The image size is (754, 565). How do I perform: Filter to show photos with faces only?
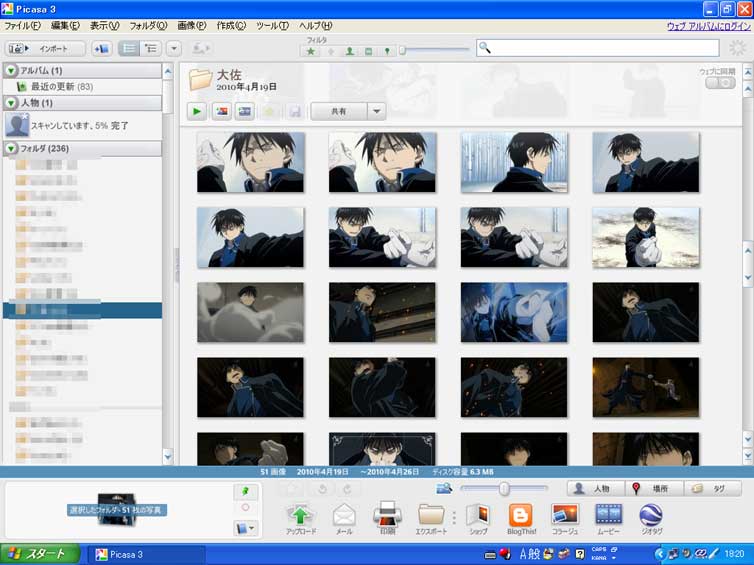[x=350, y=51]
